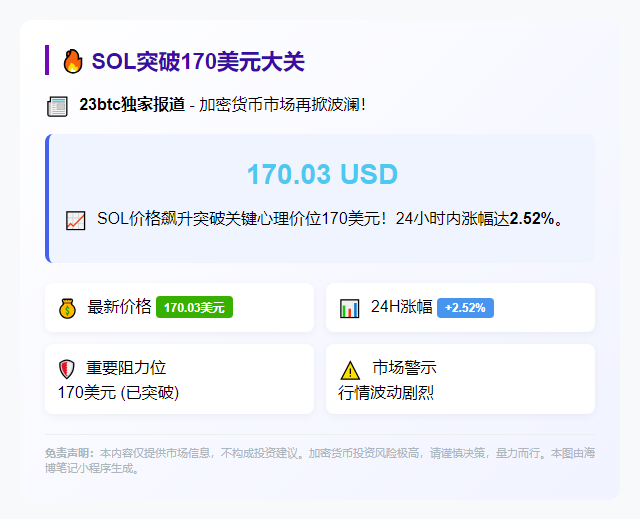This screenshot has width=640, height=519.
Task: Click the rising chart icon before SOL价格飙升
Action: point(76,220)
